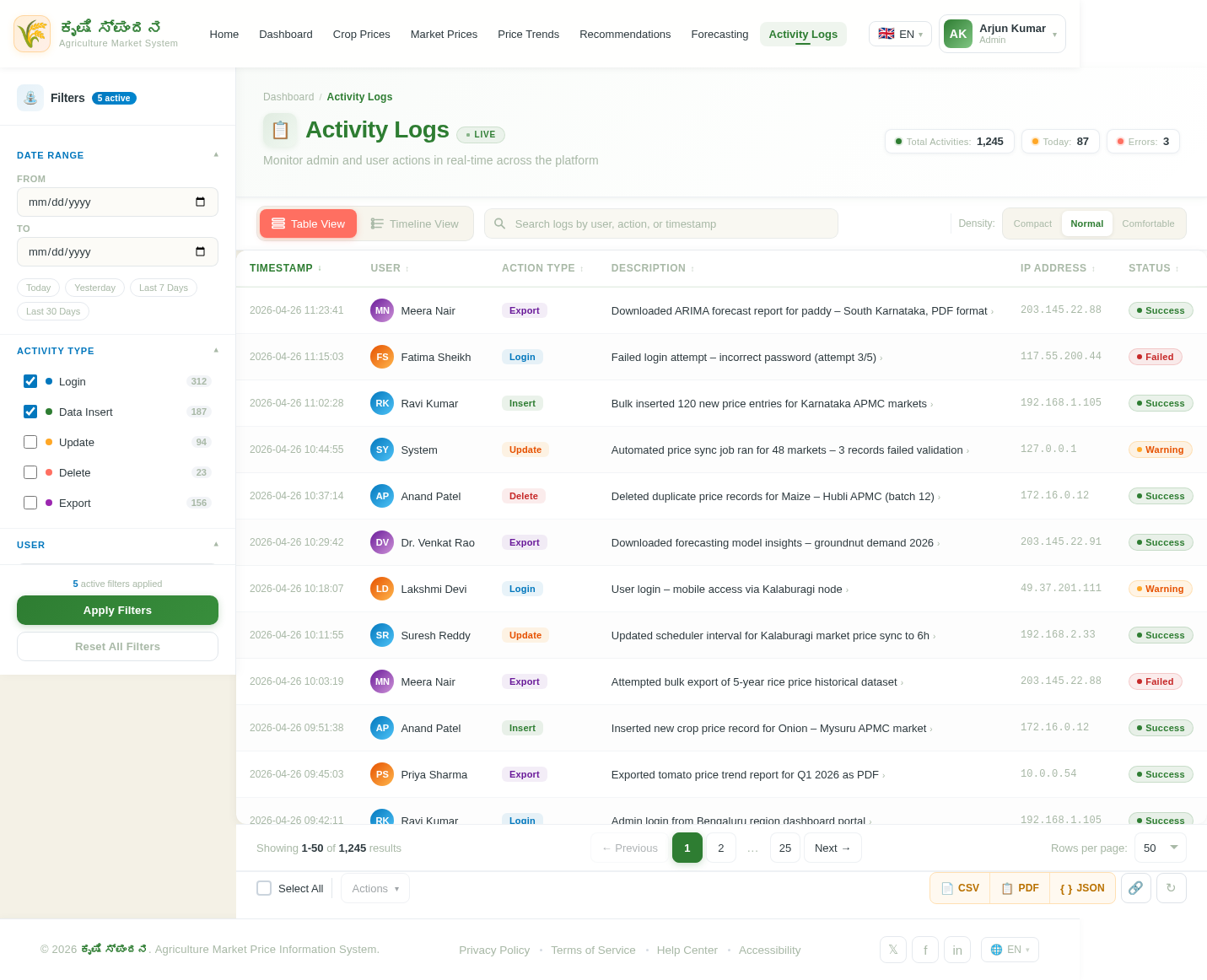Image resolution: width=1207 pixels, height=980 pixels.
Task: Tick the Select All checkbox
Action: click(264, 888)
